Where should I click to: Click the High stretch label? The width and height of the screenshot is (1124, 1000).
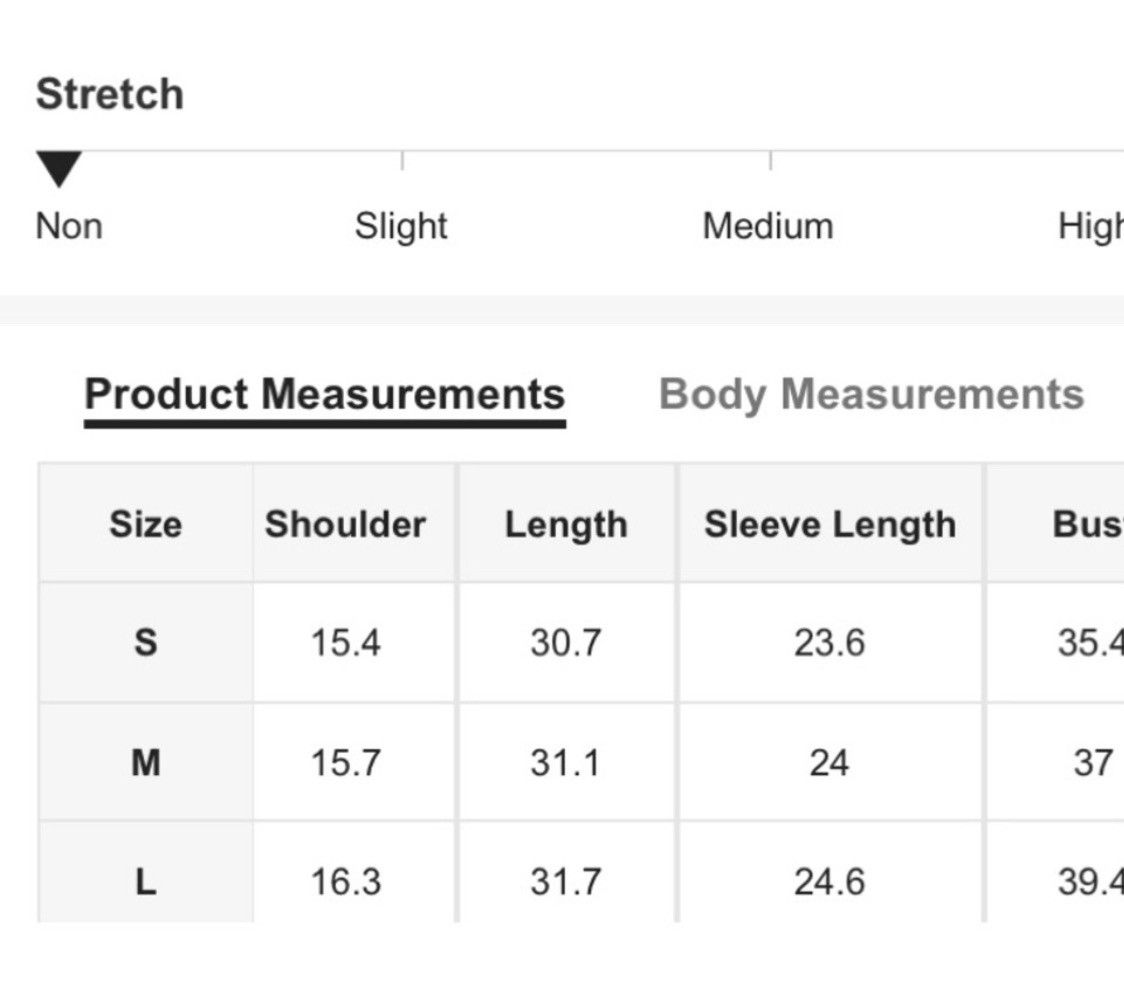pyautogui.click(x=1091, y=227)
